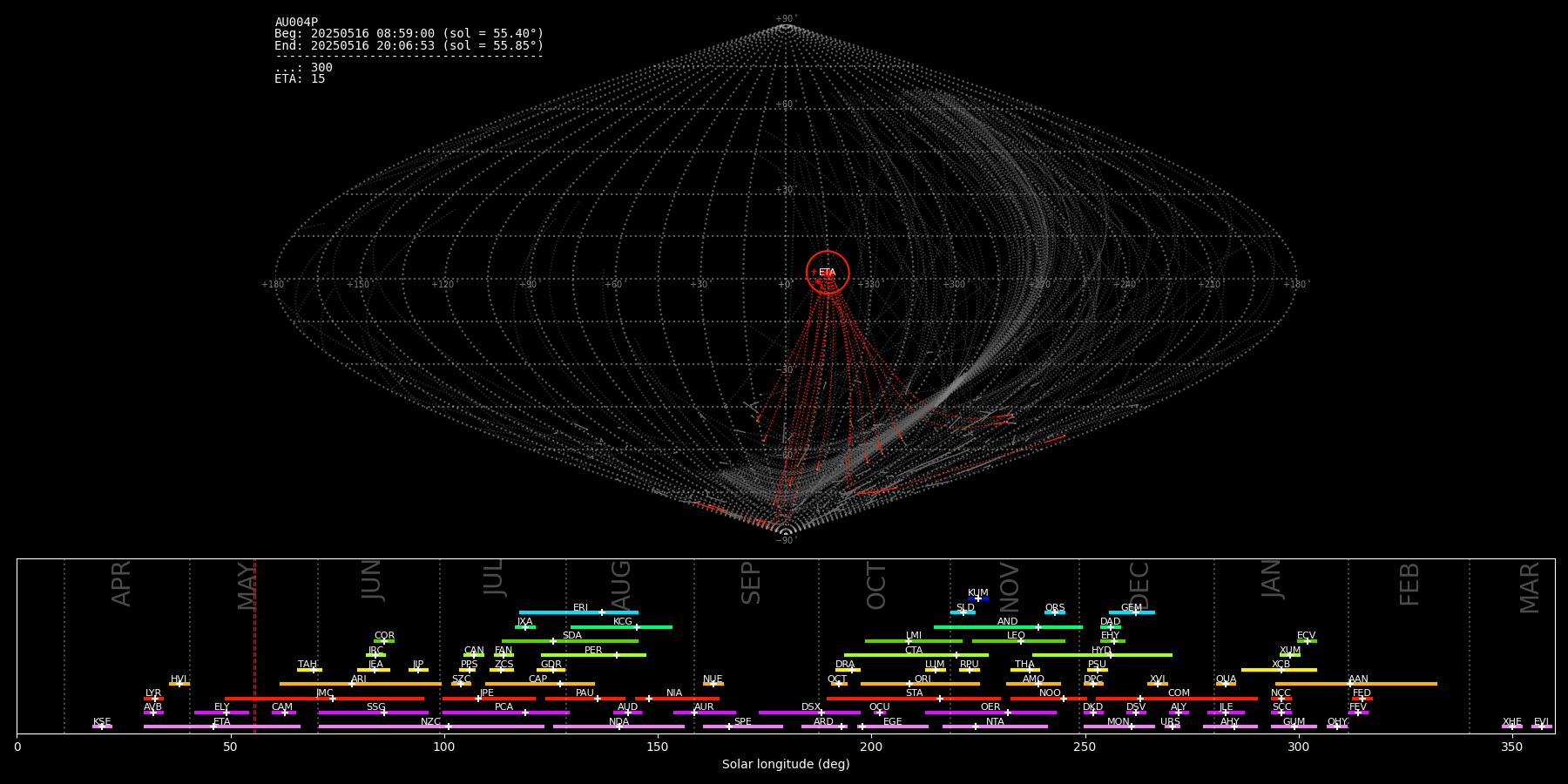Select the ECV shower label
Viewport: 1568px width, 784px height.
[x=1306, y=636]
